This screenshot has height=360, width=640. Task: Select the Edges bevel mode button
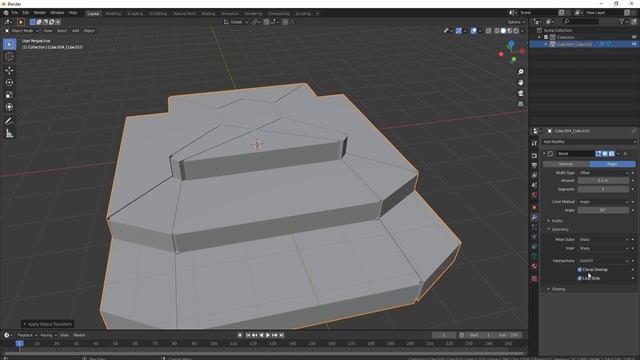(x=612, y=164)
